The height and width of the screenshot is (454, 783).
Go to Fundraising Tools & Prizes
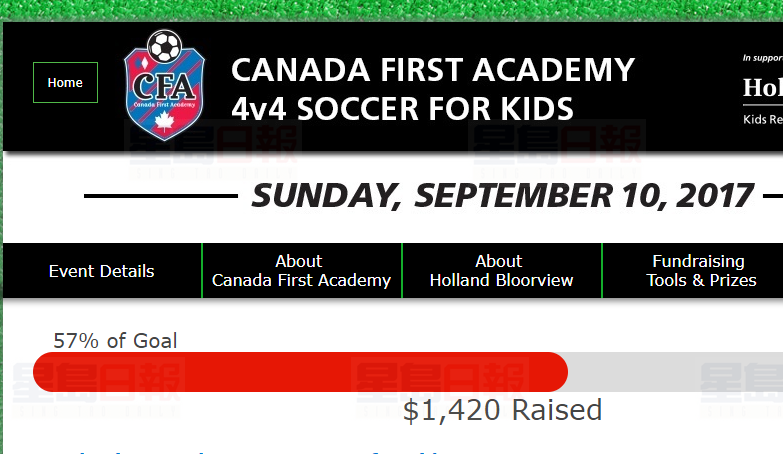tap(700, 271)
